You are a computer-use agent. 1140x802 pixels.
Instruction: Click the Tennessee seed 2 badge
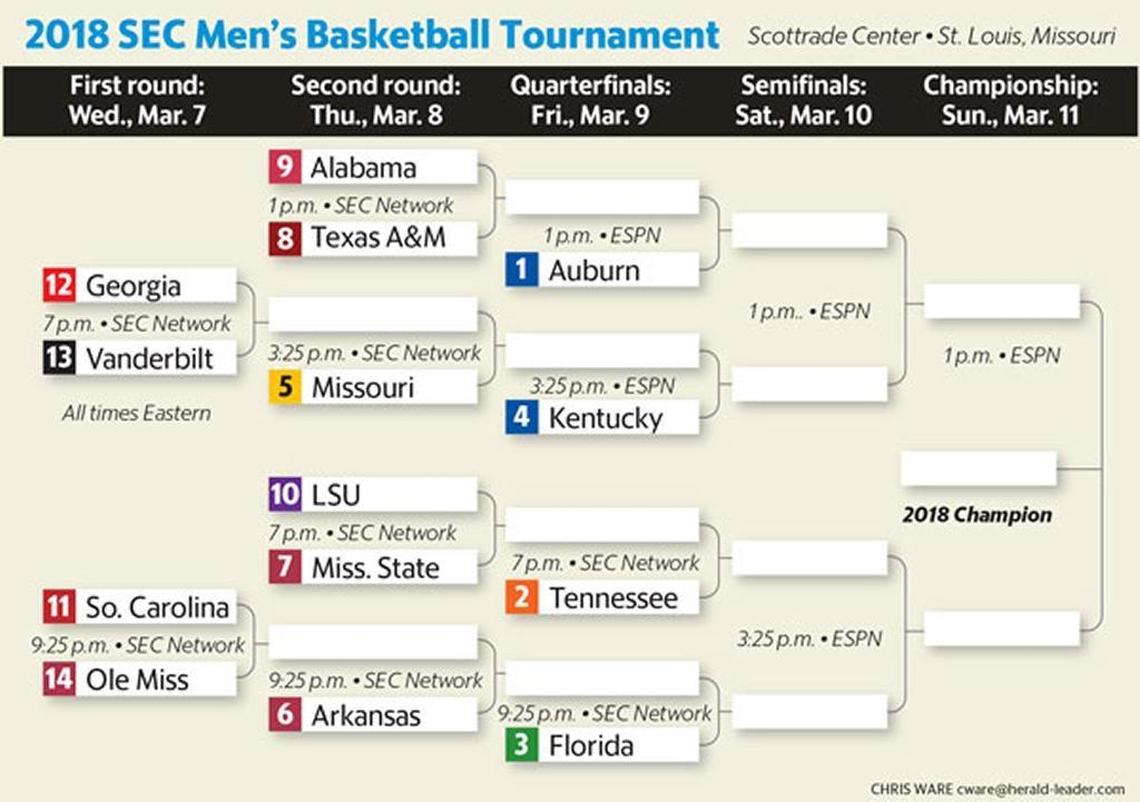[x=522, y=598]
